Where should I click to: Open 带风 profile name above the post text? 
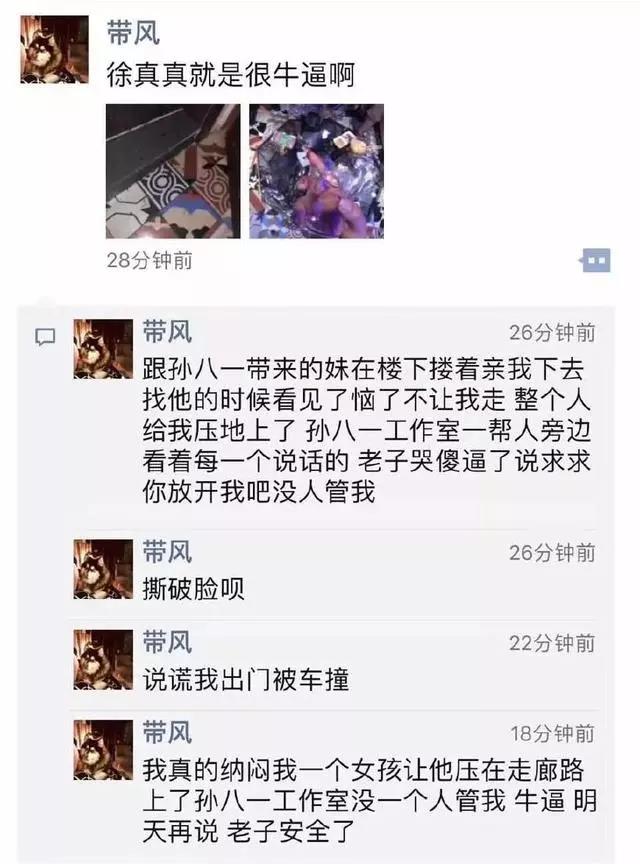[133, 32]
